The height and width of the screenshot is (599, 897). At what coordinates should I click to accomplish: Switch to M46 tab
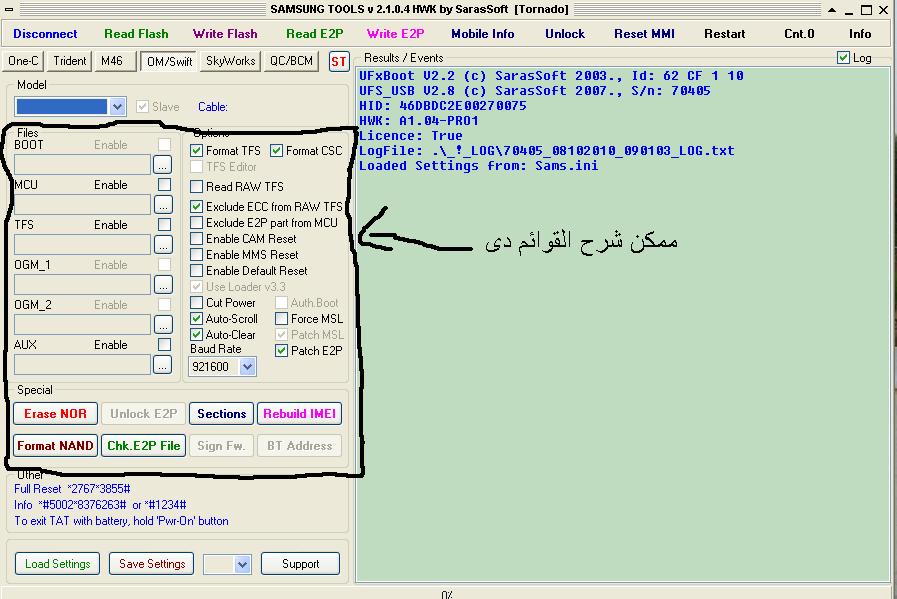[115, 61]
